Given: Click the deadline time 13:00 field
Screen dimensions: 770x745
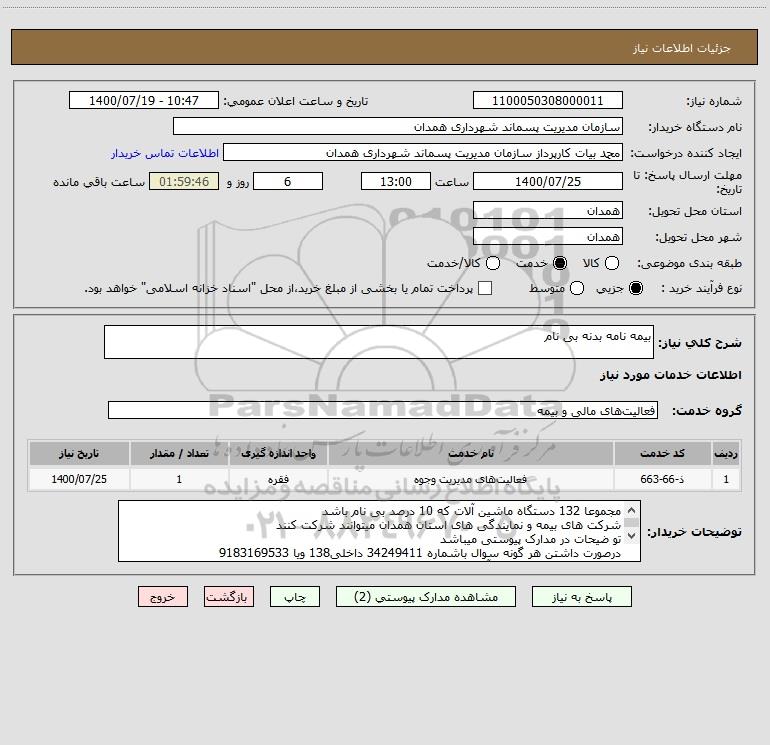Looking at the screenshot, I should pos(396,181).
